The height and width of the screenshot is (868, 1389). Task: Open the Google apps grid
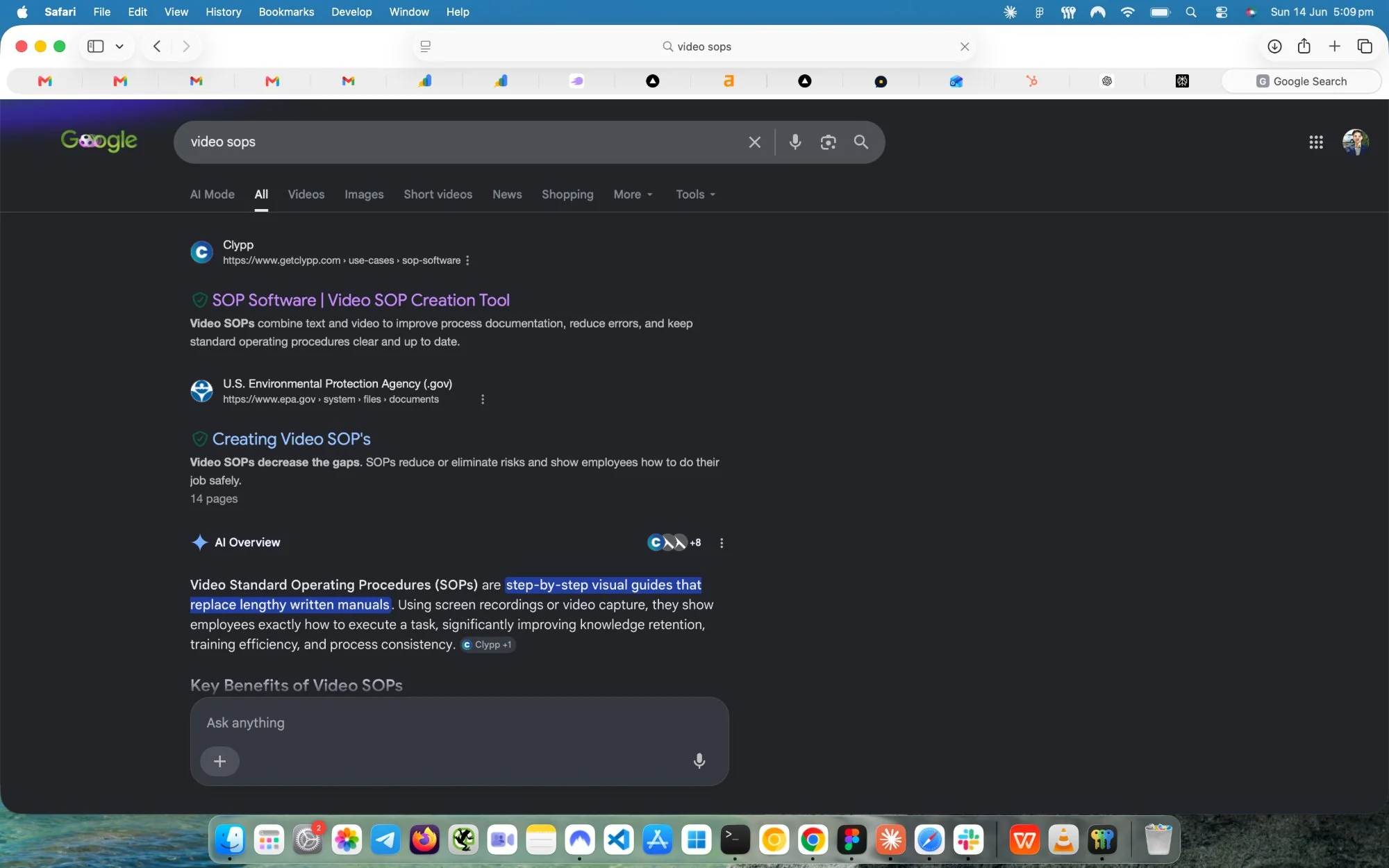tap(1316, 142)
